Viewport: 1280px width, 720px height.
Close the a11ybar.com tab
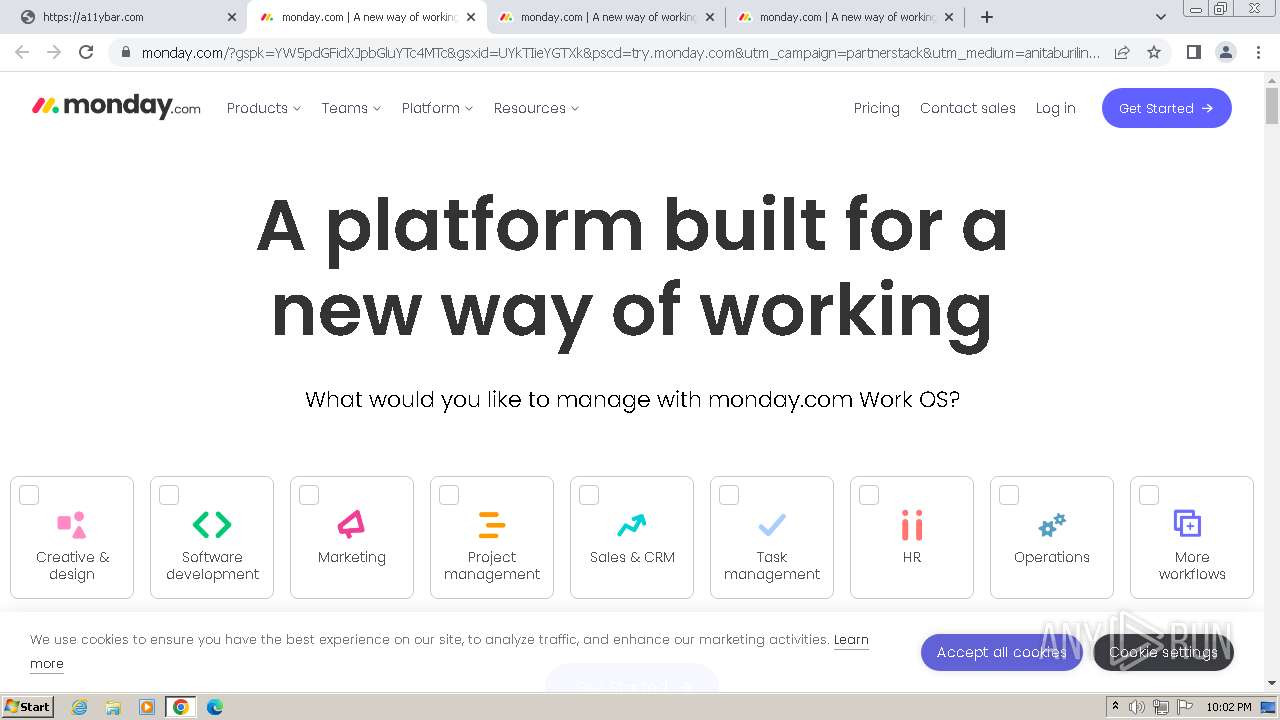232,17
